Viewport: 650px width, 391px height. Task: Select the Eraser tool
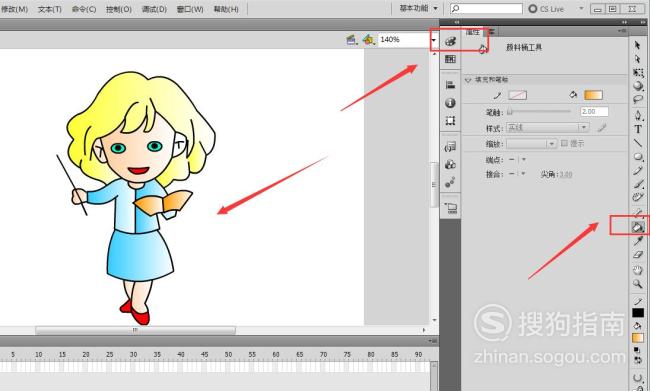click(x=638, y=255)
